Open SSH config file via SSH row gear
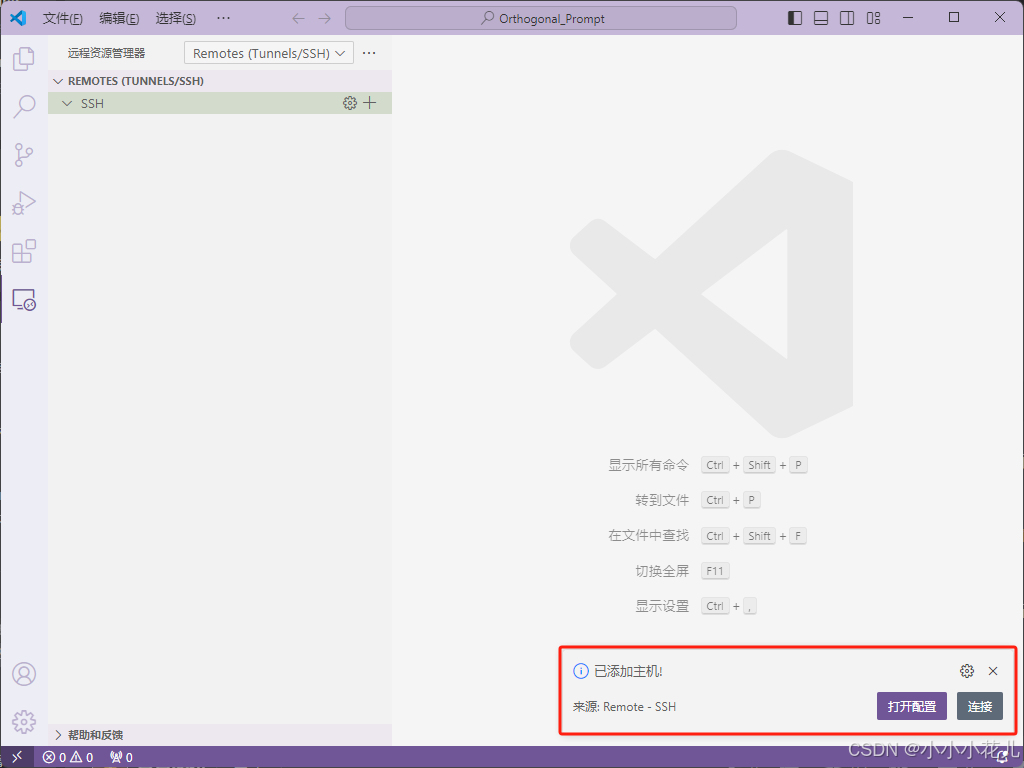1024x768 pixels. click(x=350, y=103)
